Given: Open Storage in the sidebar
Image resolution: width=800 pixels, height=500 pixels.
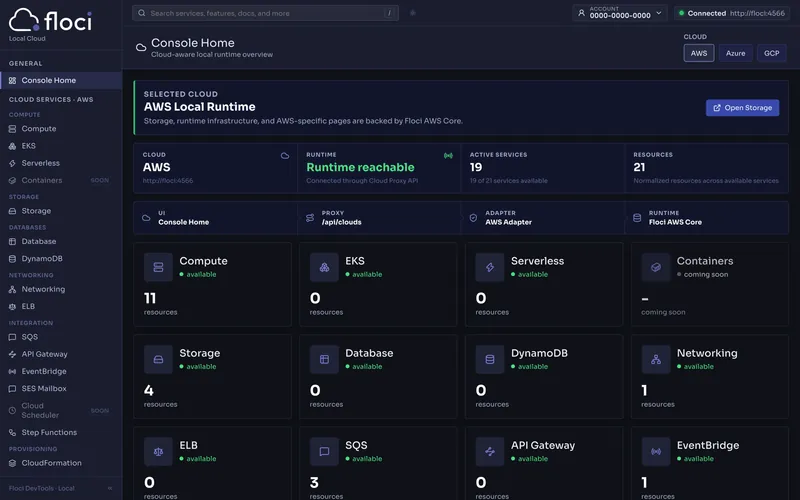Looking at the screenshot, I should [x=61, y=211].
